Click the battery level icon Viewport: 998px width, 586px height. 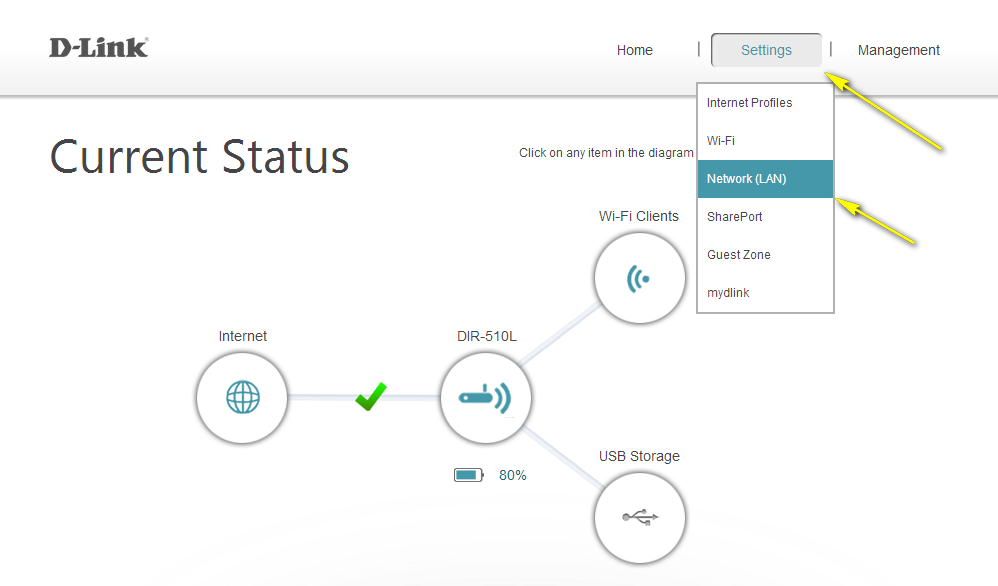pyautogui.click(x=467, y=475)
